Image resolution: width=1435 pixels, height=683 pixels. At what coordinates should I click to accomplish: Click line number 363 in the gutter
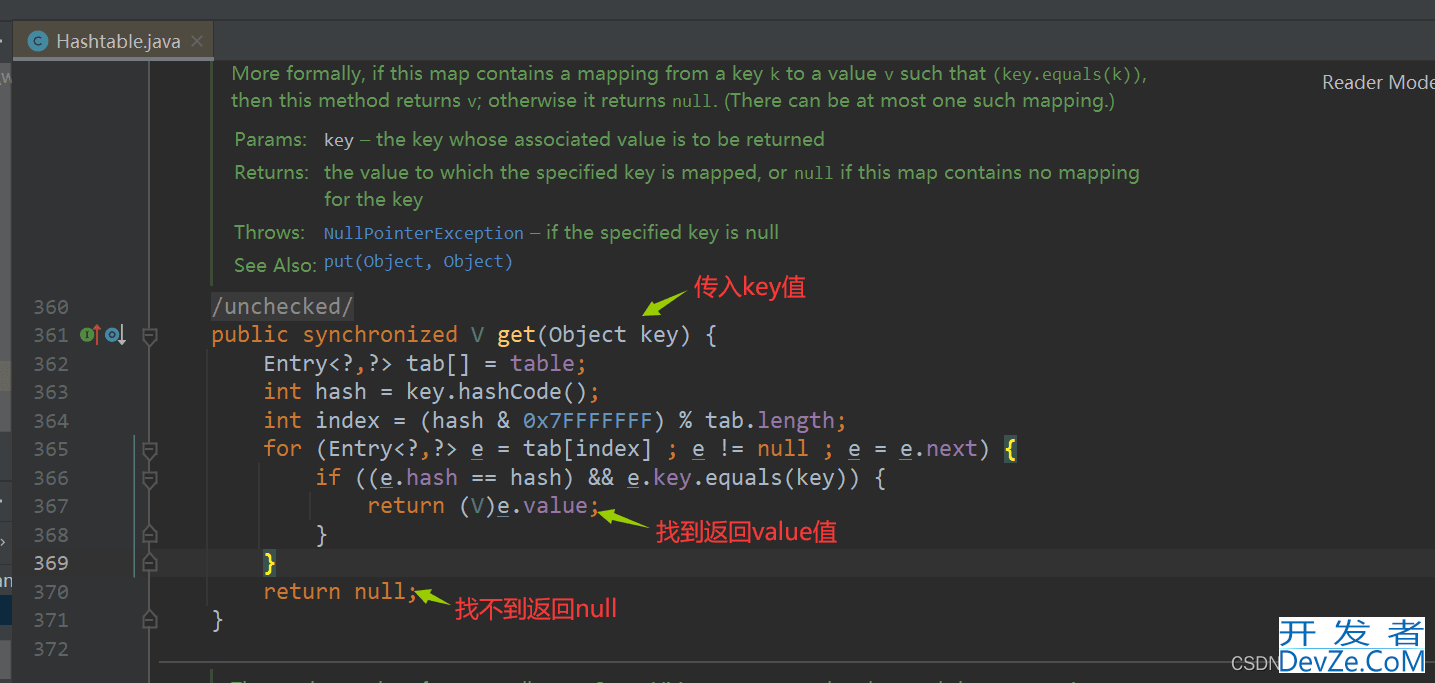51,392
